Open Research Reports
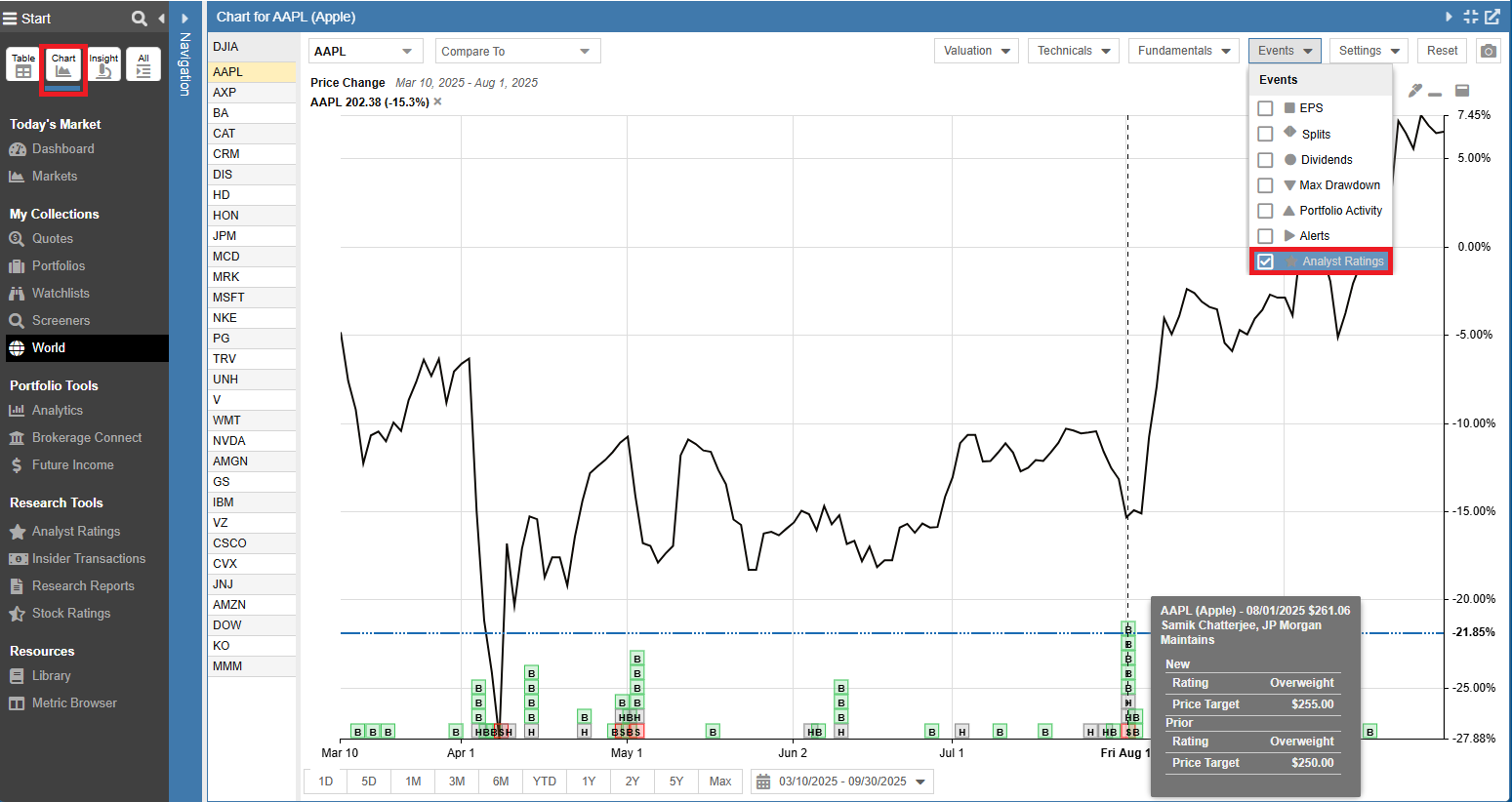The image size is (1512, 802). 83,586
